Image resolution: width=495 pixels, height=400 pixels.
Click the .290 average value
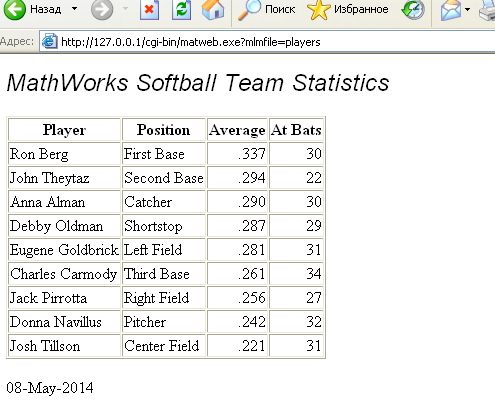pyautogui.click(x=252, y=202)
